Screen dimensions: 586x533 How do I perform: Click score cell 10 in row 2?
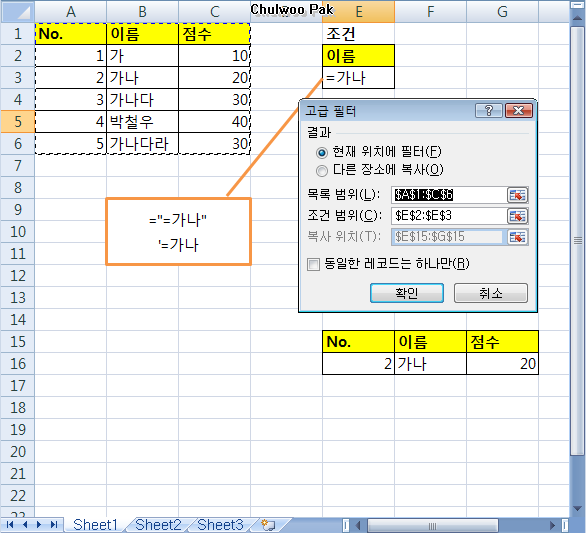(x=215, y=56)
